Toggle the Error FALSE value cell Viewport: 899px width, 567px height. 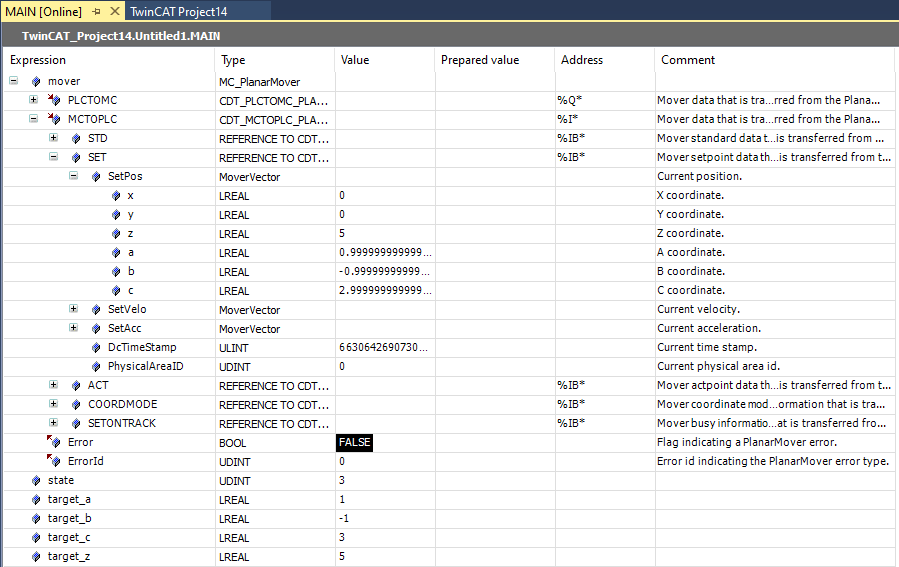tap(355, 442)
